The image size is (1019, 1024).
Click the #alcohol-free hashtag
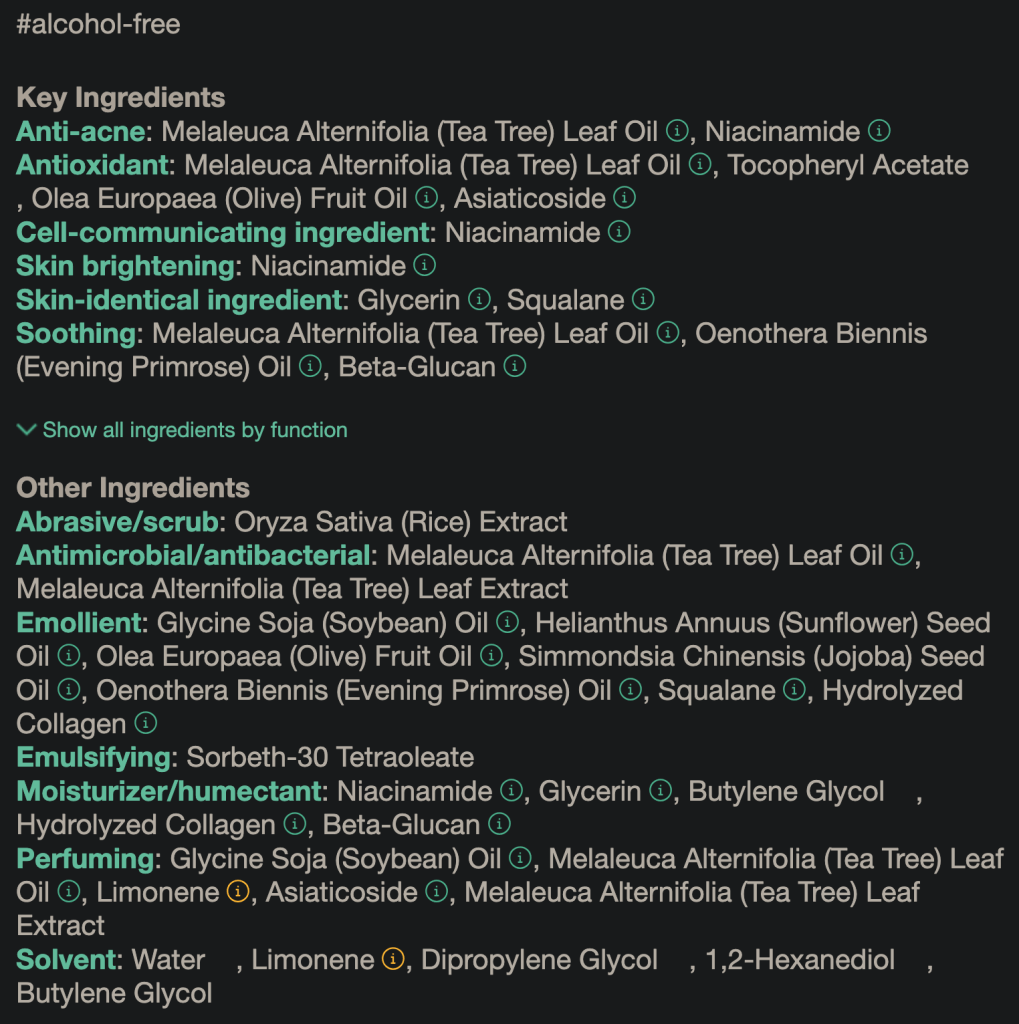tap(98, 25)
